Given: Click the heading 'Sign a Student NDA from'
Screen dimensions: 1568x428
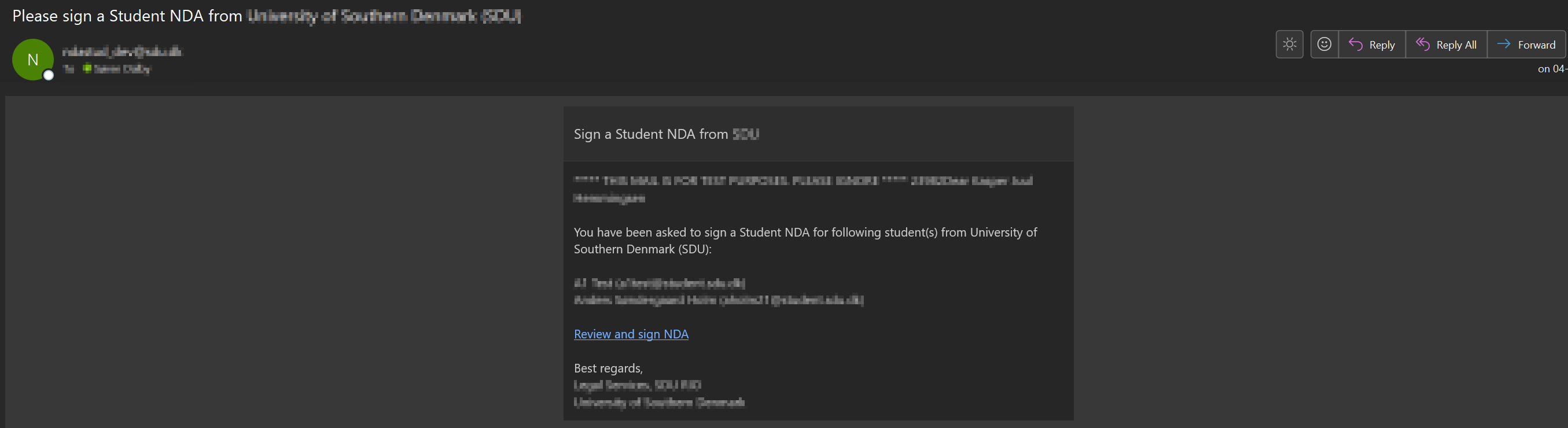Looking at the screenshot, I should pyautogui.click(x=651, y=134).
